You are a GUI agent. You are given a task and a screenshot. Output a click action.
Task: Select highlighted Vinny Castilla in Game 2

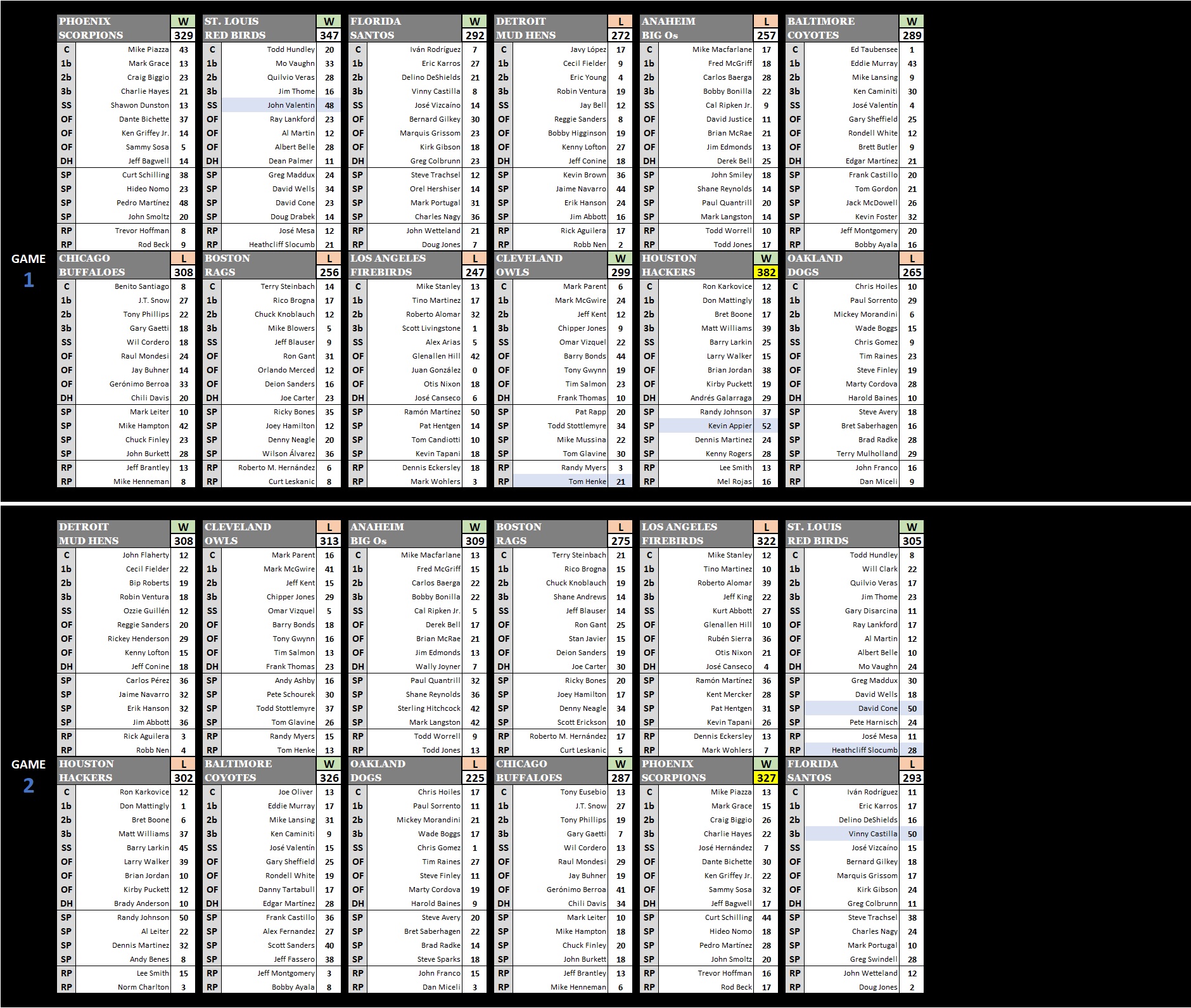(851, 834)
